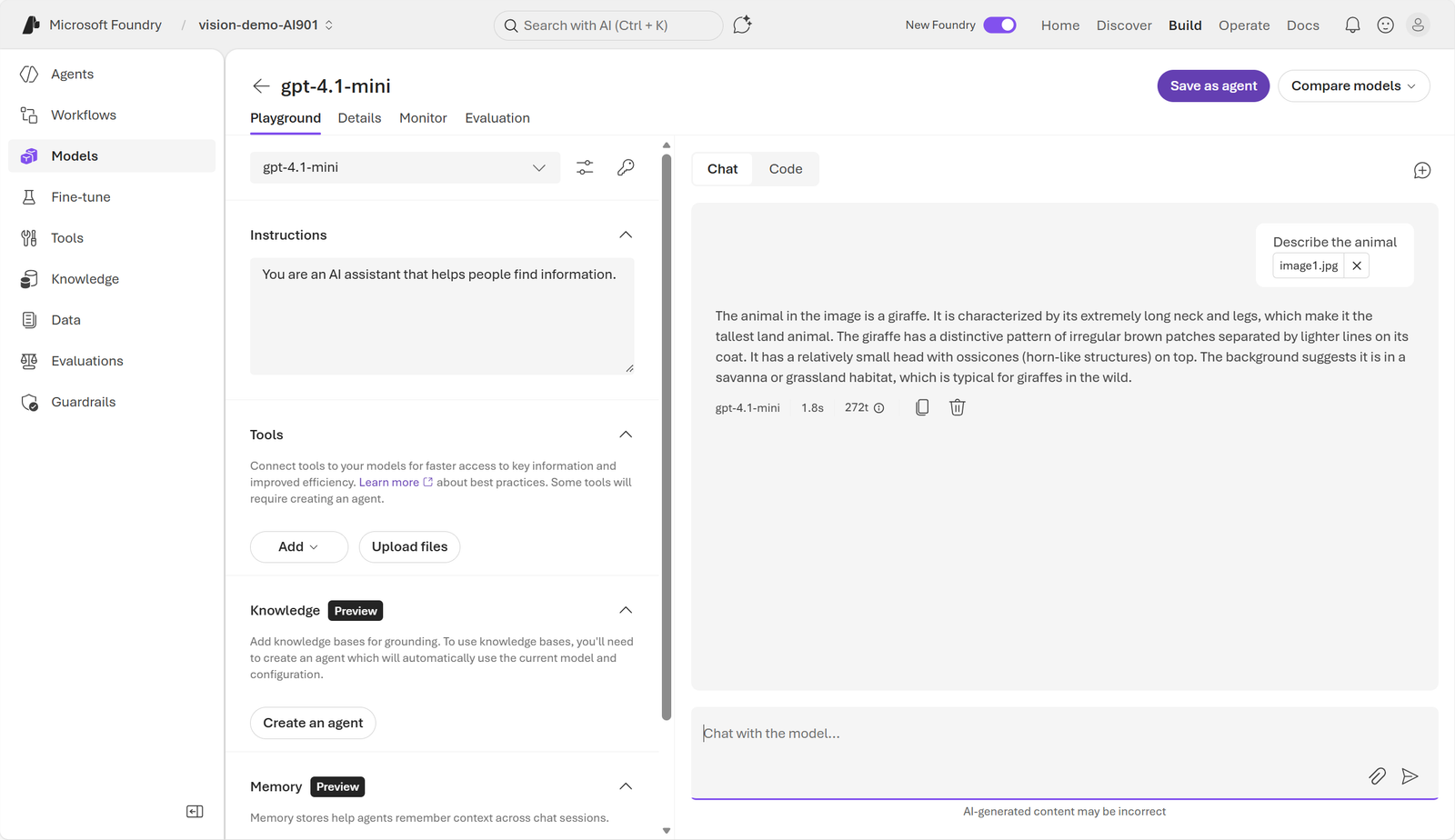1455x840 pixels.
Task: Click the Upload files button
Action: click(x=409, y=546)
